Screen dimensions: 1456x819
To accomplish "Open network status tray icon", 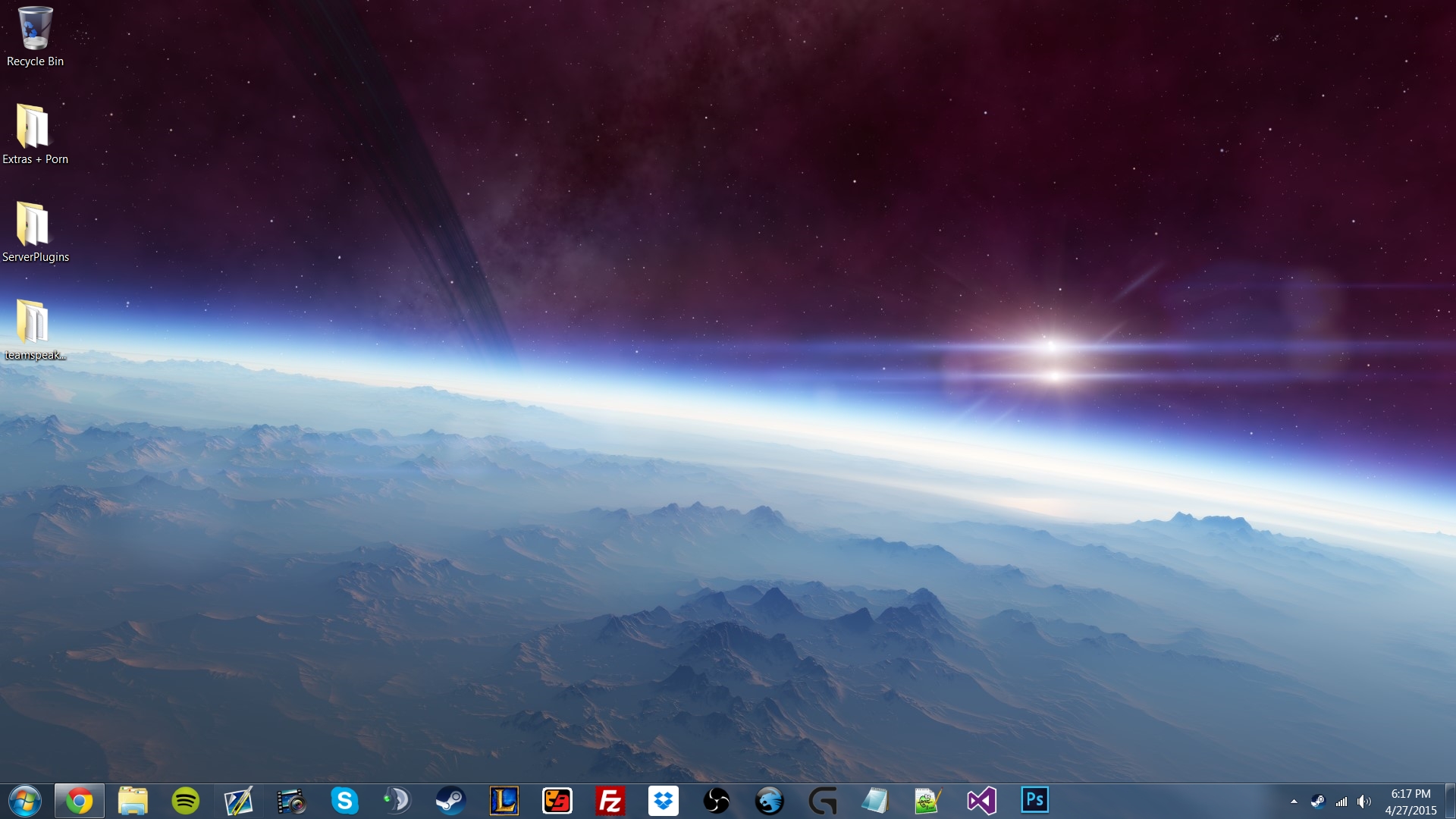I will pos(1341,802).
